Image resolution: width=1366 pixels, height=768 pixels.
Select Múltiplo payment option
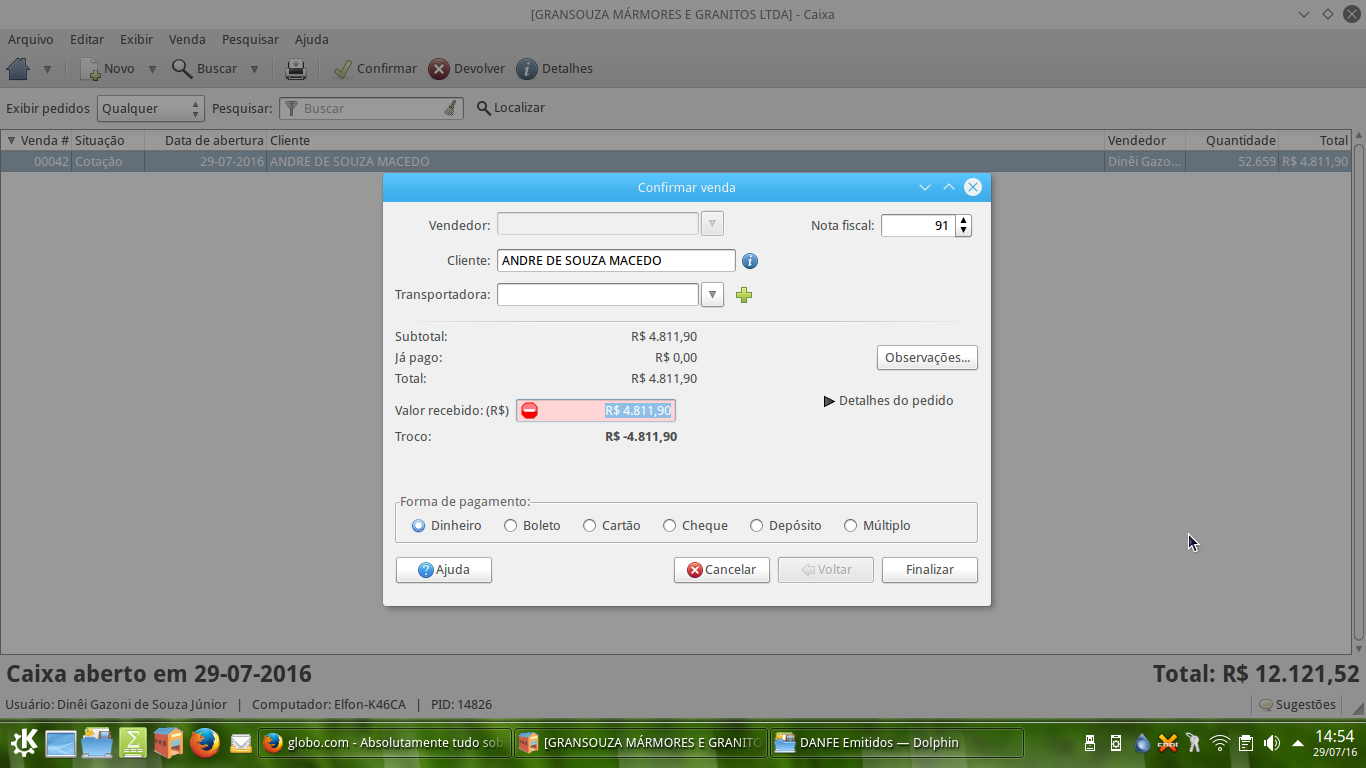[877, 525]
